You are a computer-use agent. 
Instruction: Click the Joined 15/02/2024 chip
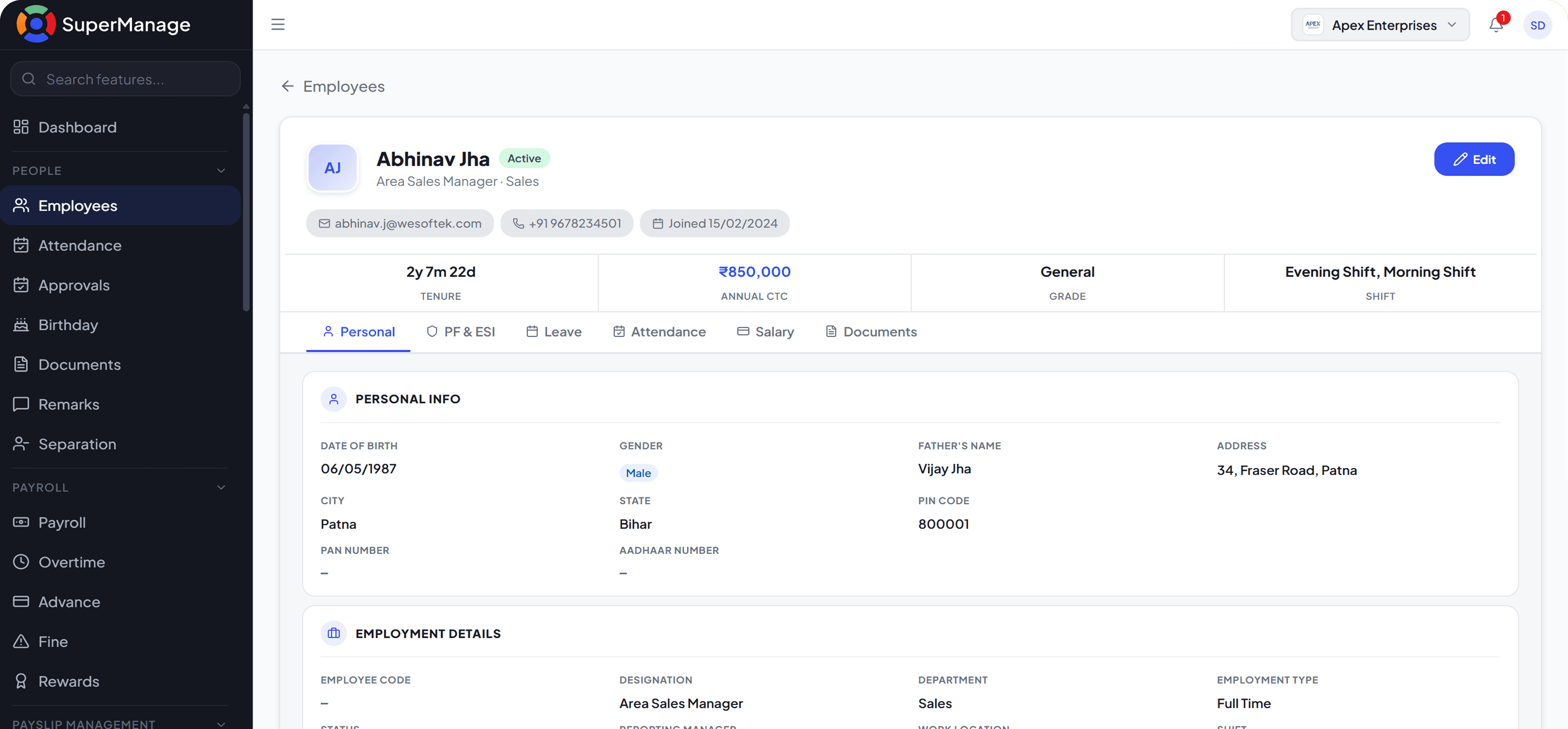click(x=715, y=223)
